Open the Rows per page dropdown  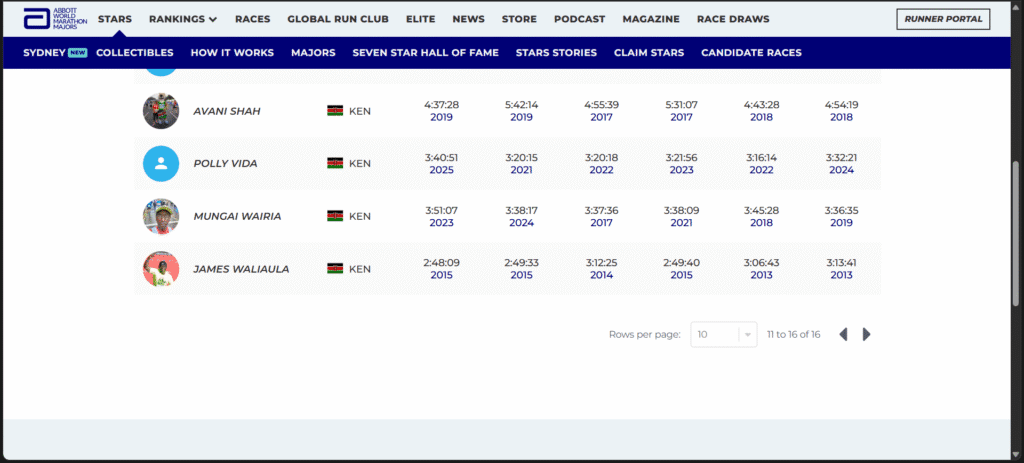click(724, 335)
